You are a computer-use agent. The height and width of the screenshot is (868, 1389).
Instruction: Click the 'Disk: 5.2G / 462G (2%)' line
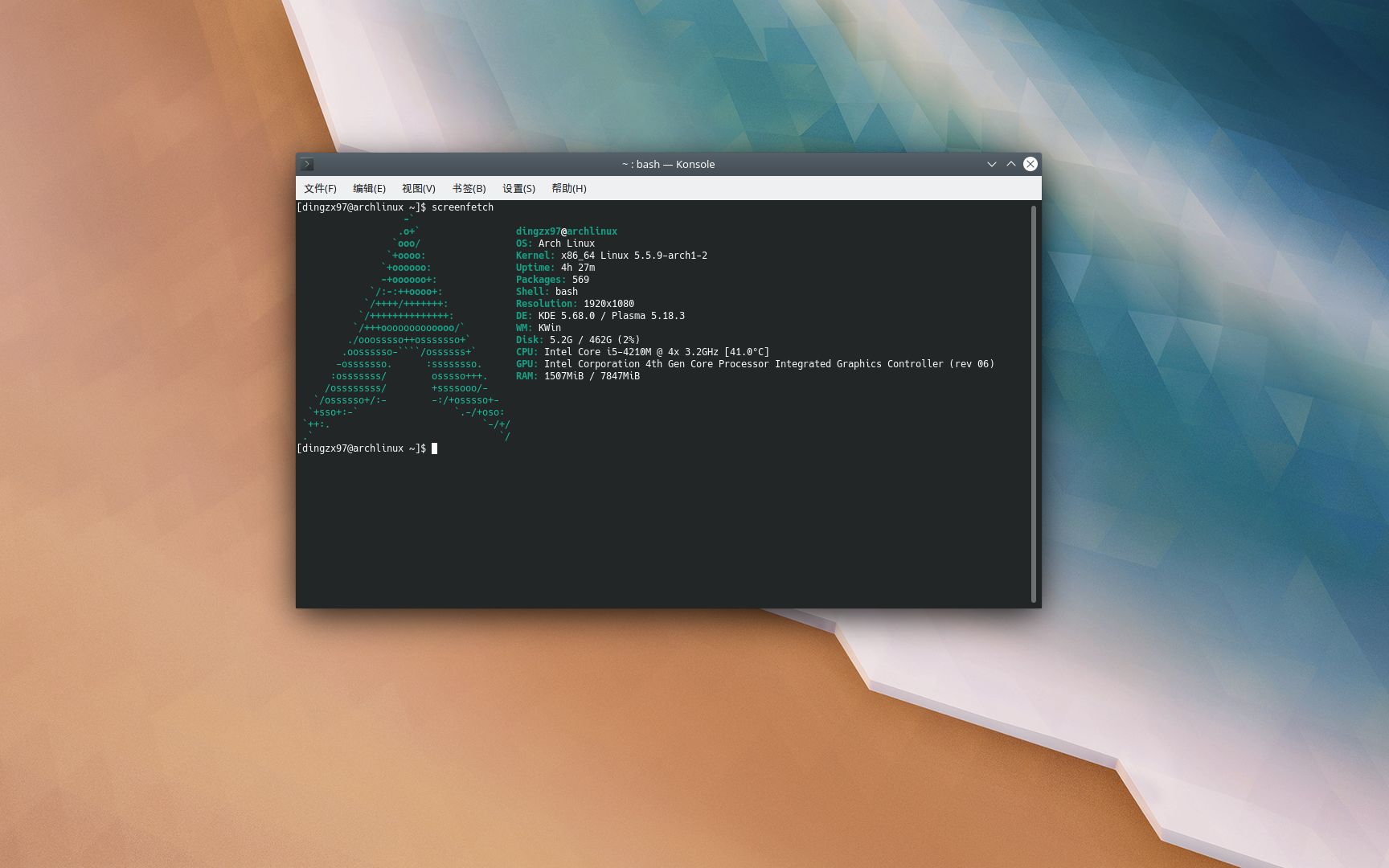click(578, 340)
